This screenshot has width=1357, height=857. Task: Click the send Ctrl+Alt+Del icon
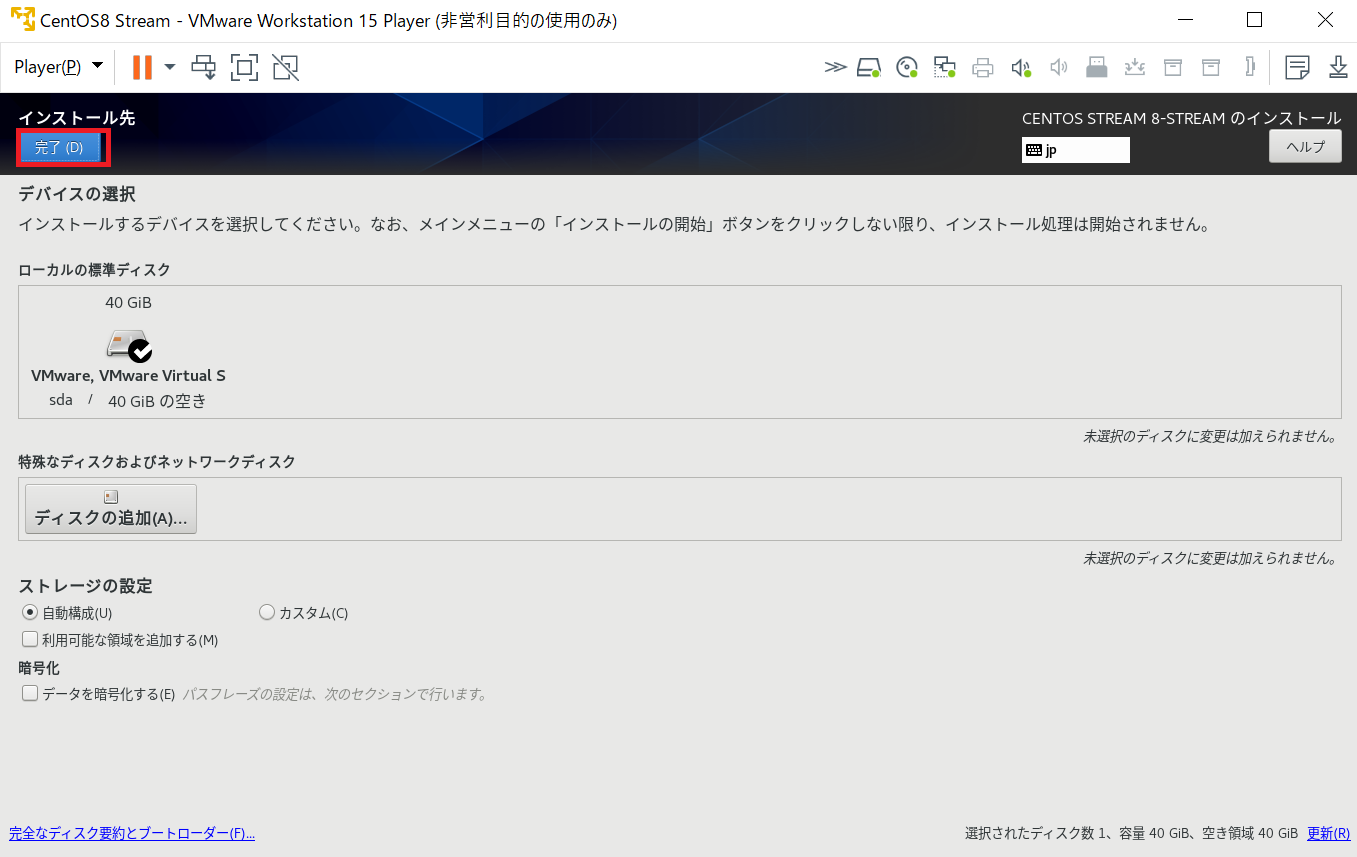(x=204, y=67)
